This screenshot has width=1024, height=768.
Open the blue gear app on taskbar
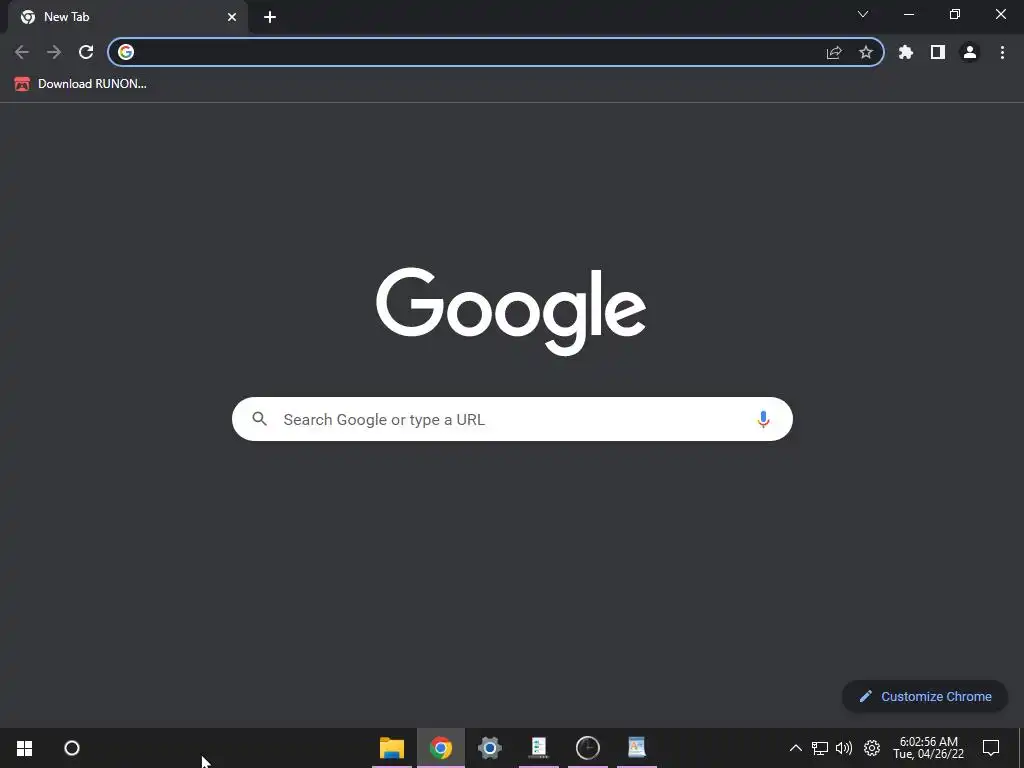(490, 748)
